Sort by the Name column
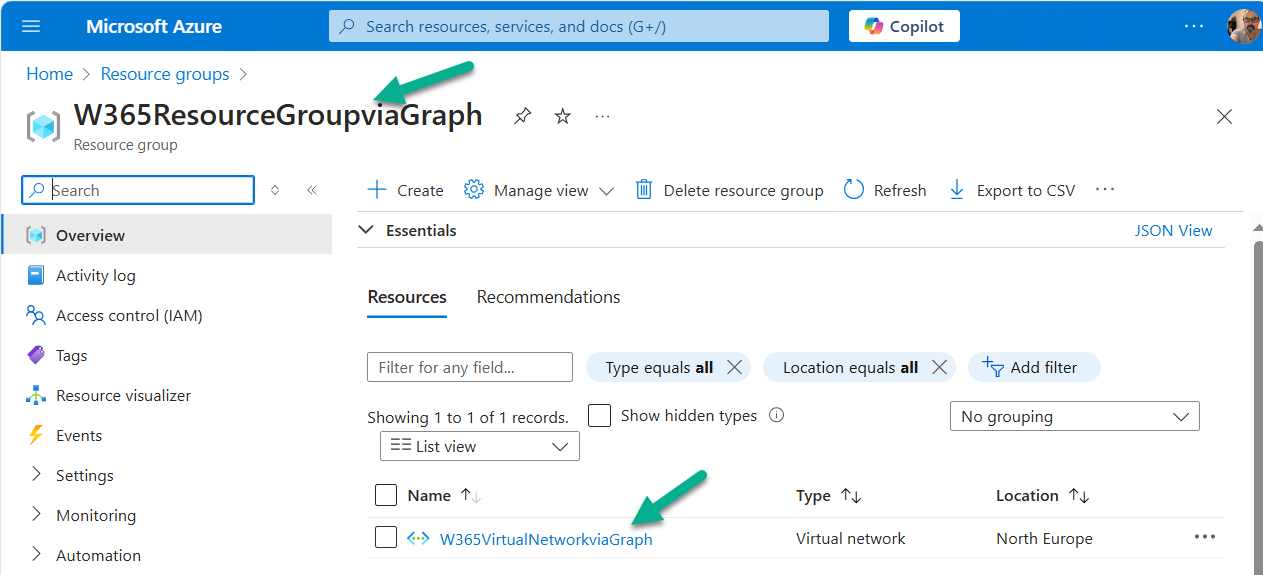The image size is (1263, 575). pos(444,495)
